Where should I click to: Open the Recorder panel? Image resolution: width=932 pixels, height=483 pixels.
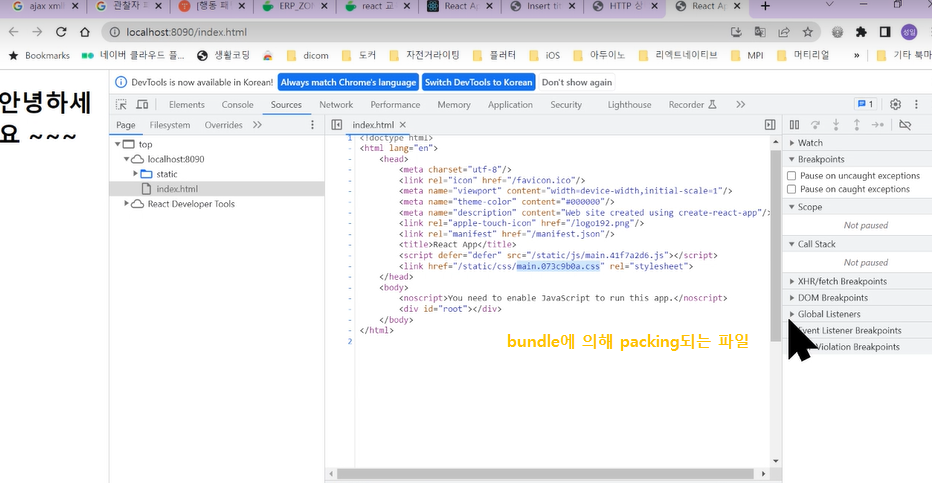692,105
